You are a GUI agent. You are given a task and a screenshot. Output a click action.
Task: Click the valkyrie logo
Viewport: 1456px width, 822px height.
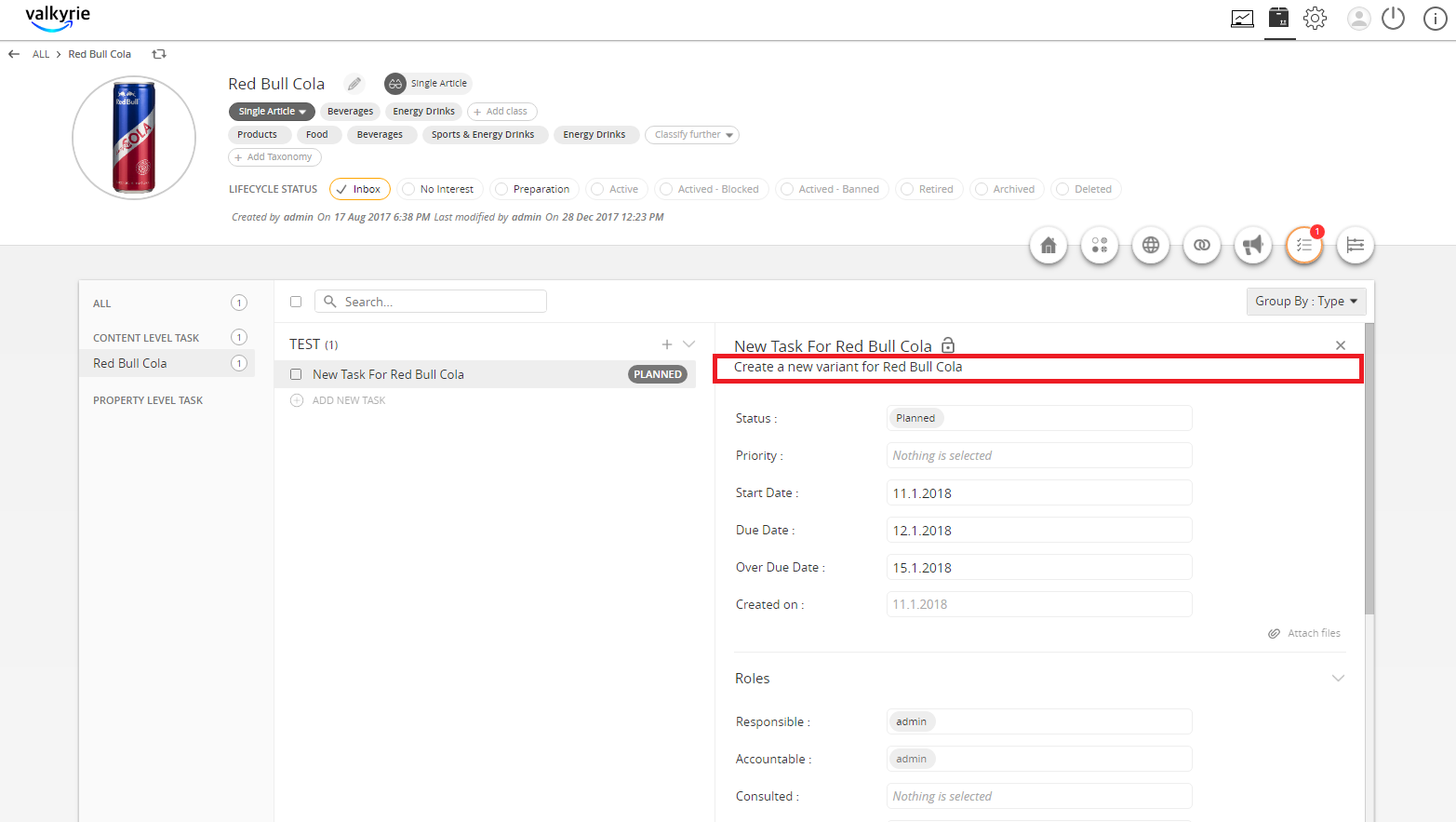coord(58,18)
